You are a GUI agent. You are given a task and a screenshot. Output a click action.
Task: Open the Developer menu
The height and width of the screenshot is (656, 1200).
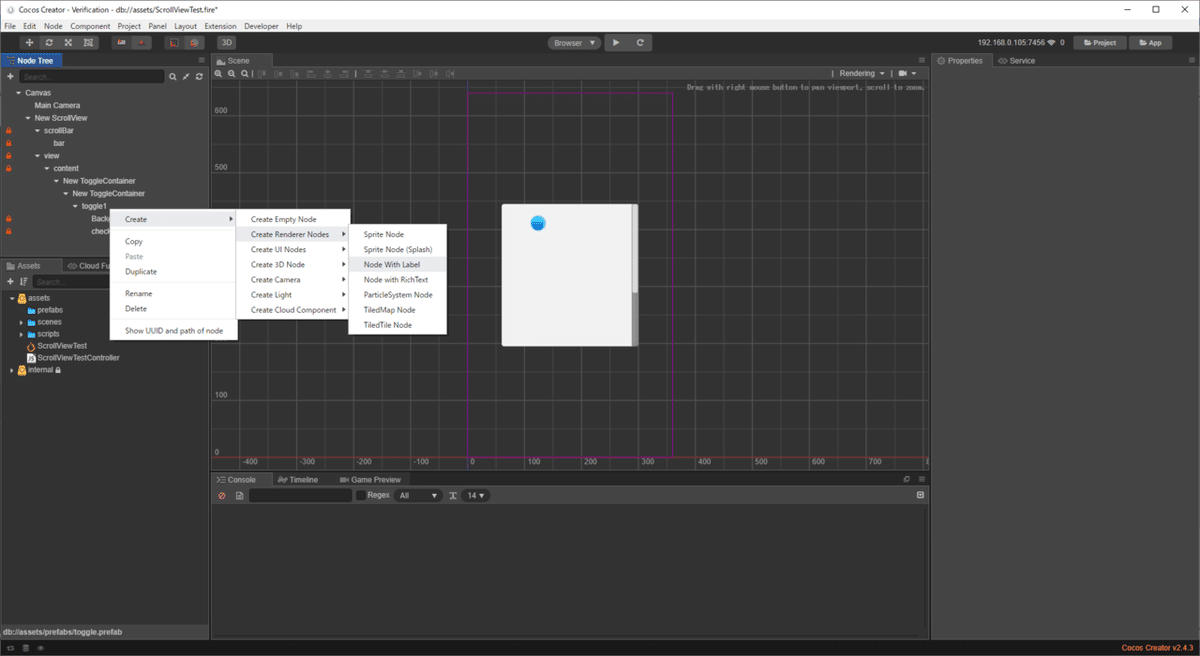[x=261, y=26]
